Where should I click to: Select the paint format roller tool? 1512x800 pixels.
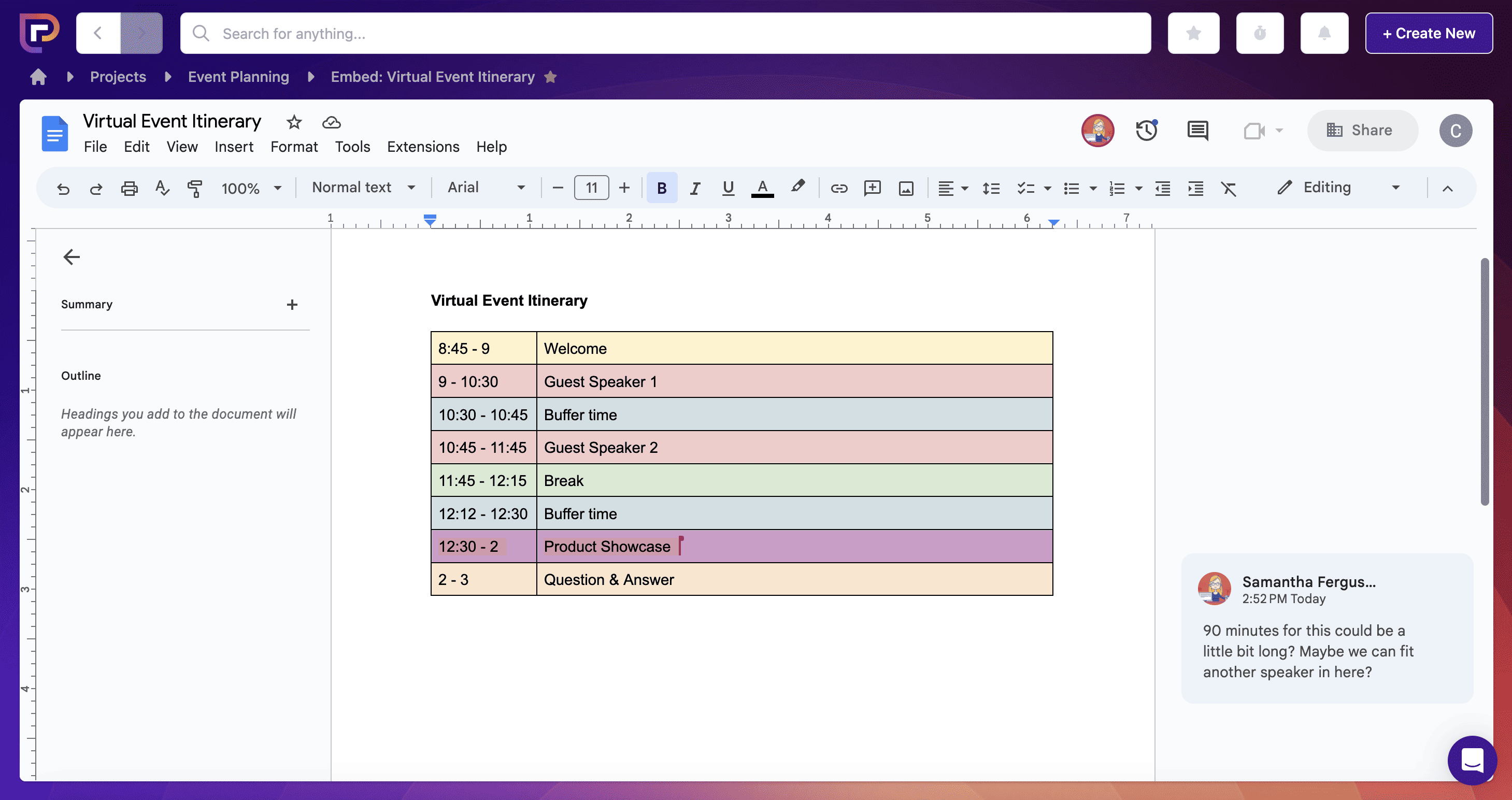click(x=194, y=188)
